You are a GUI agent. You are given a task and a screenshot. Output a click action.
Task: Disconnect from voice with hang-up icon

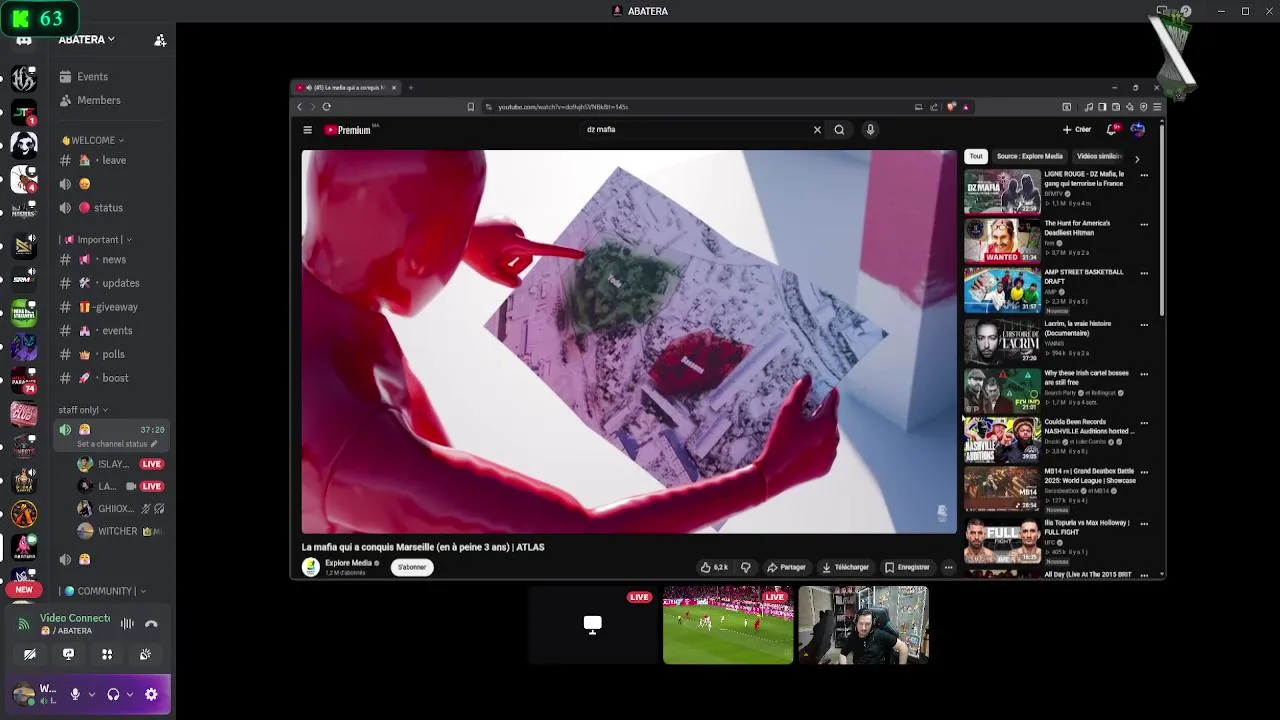coord(151,624)
